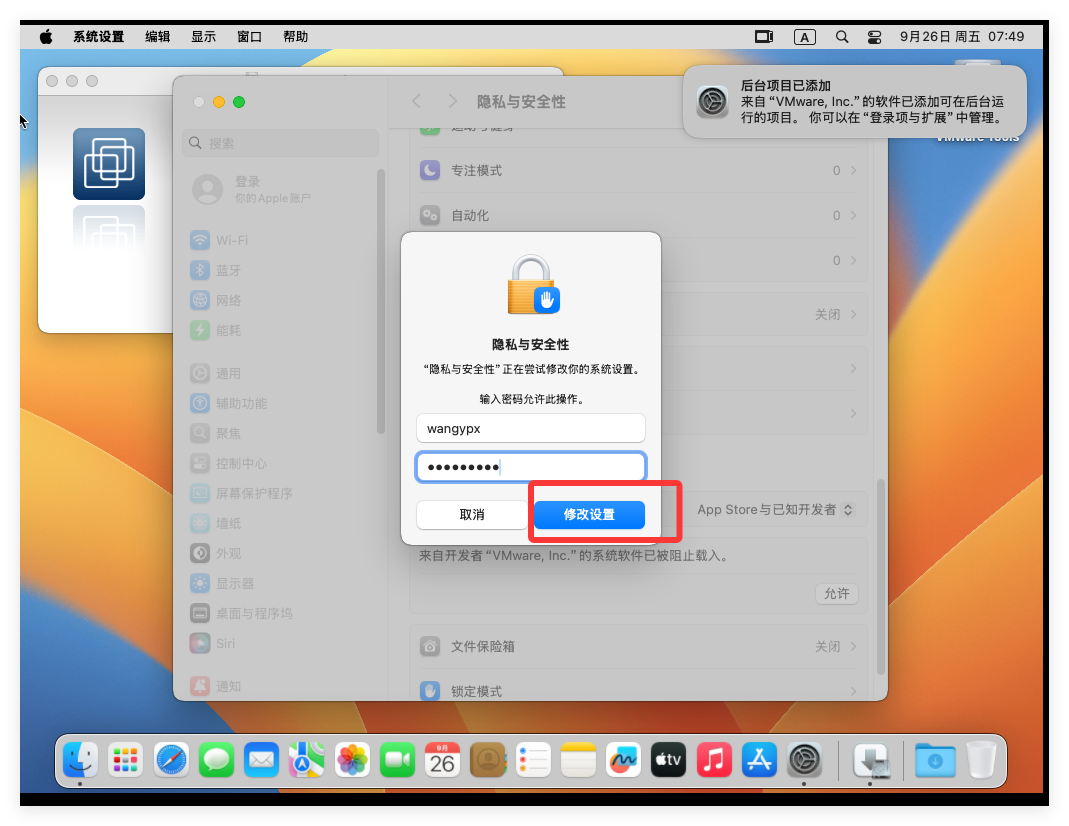This screenshot has width=1069, height=826.
Task: Select 辅助功能 in the sidebar
Action: coord(280,403)
